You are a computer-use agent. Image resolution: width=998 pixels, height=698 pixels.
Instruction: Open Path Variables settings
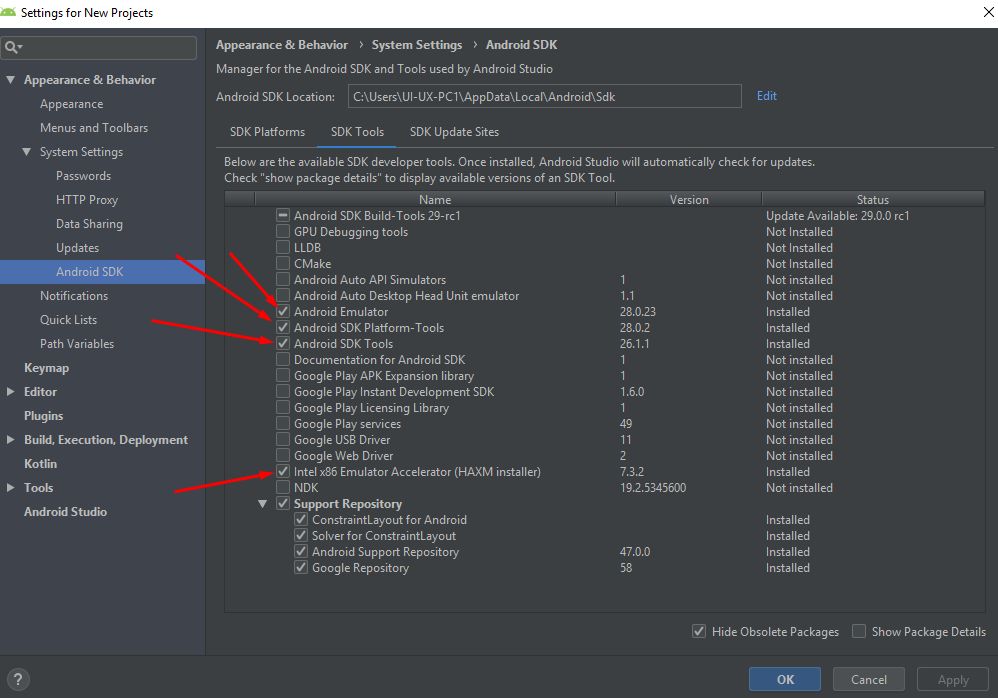tap(77, 344)
